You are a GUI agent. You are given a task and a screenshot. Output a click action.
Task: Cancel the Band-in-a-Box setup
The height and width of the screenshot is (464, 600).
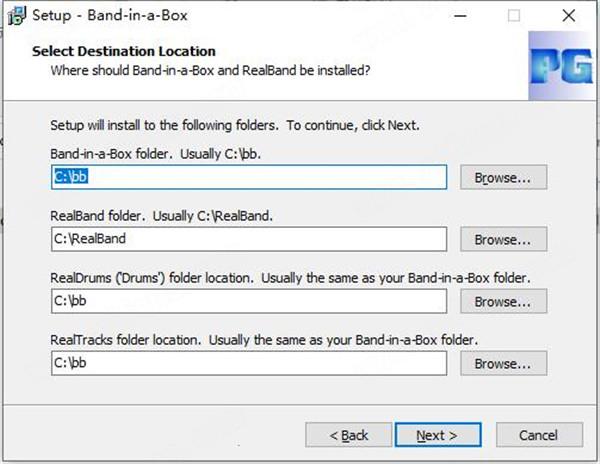point(540,435)
